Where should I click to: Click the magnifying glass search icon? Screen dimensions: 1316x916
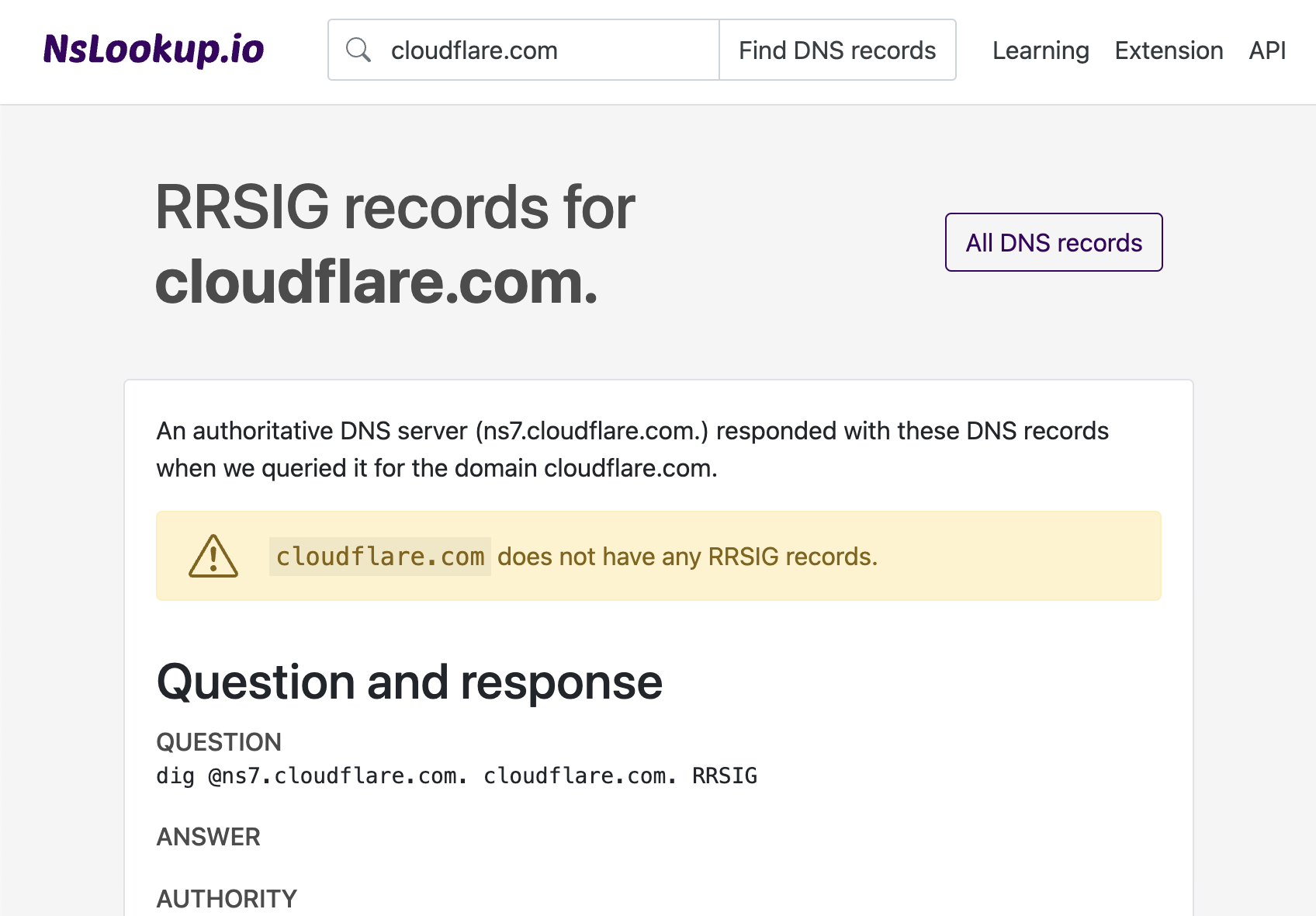(358, 49)
